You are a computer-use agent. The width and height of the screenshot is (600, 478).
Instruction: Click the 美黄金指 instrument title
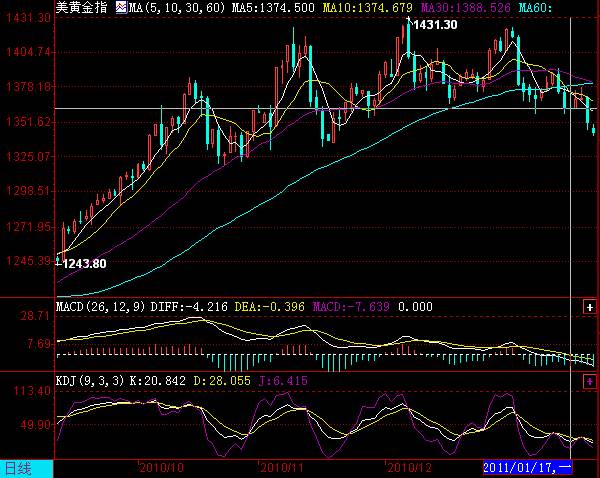tap(81, 7)
